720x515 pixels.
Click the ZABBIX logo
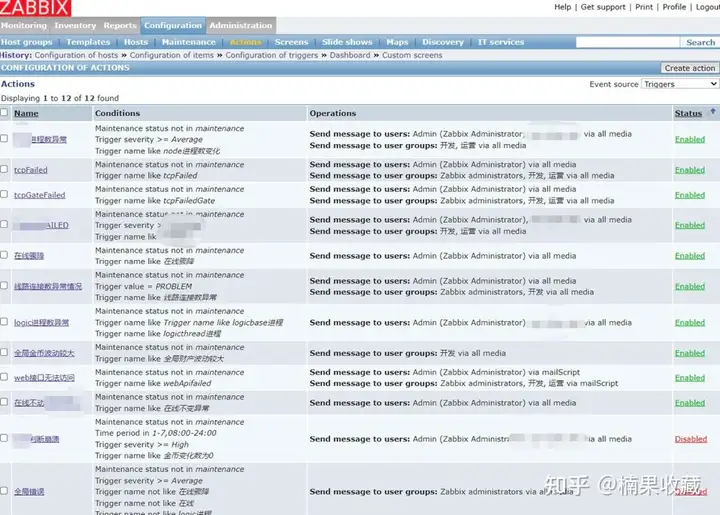(x=35, y=8)
